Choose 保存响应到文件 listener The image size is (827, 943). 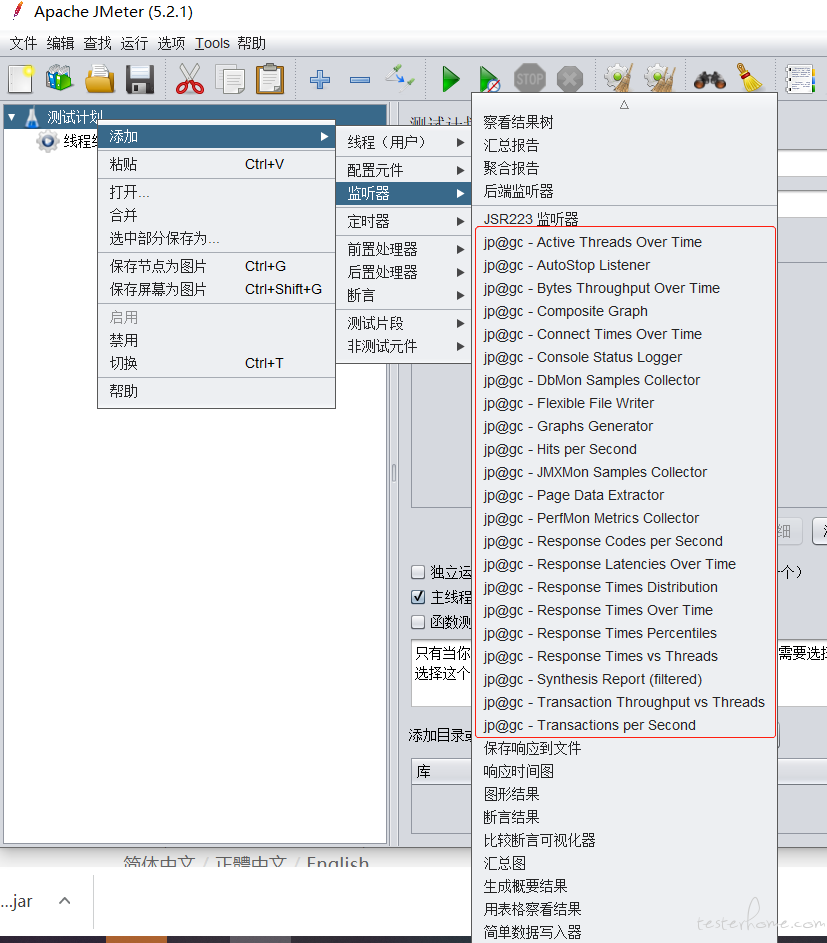624,748
